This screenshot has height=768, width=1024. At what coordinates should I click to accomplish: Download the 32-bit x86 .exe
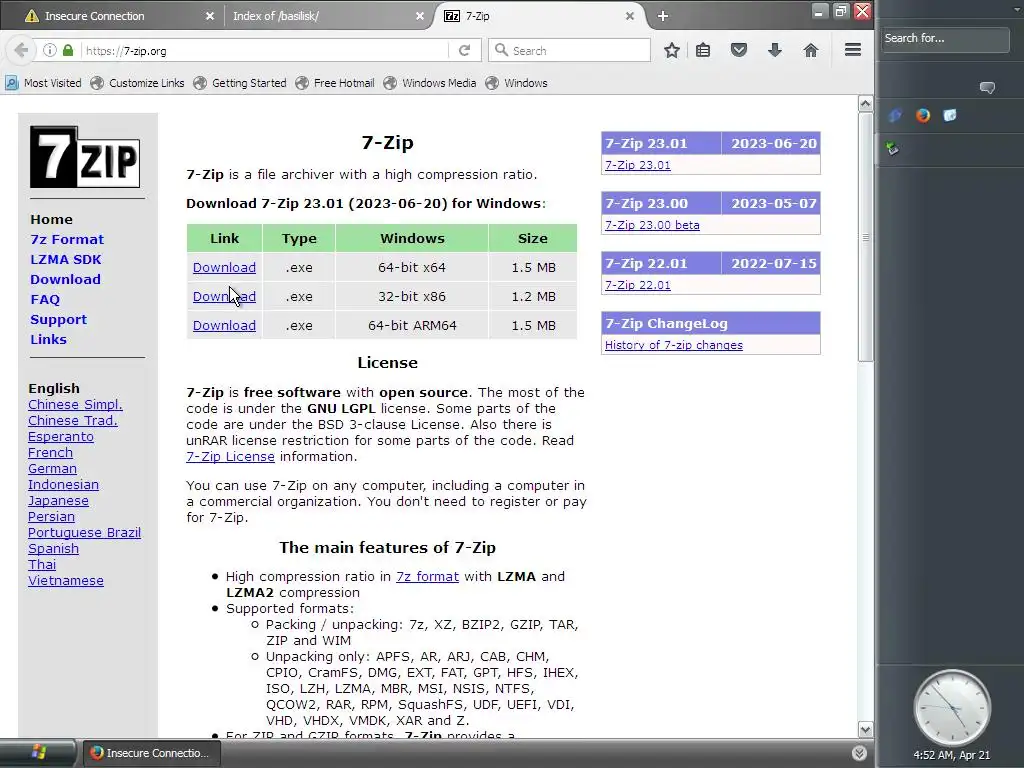224,296
